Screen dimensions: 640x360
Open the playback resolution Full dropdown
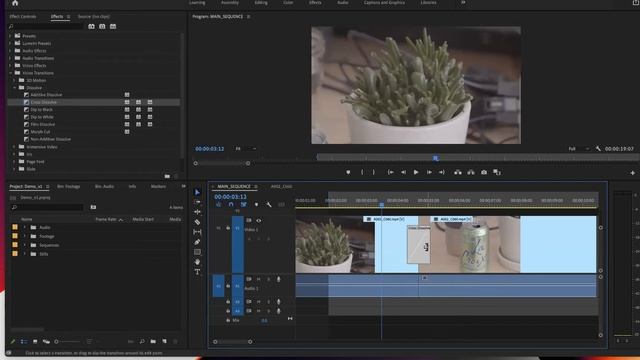point(578,149)
